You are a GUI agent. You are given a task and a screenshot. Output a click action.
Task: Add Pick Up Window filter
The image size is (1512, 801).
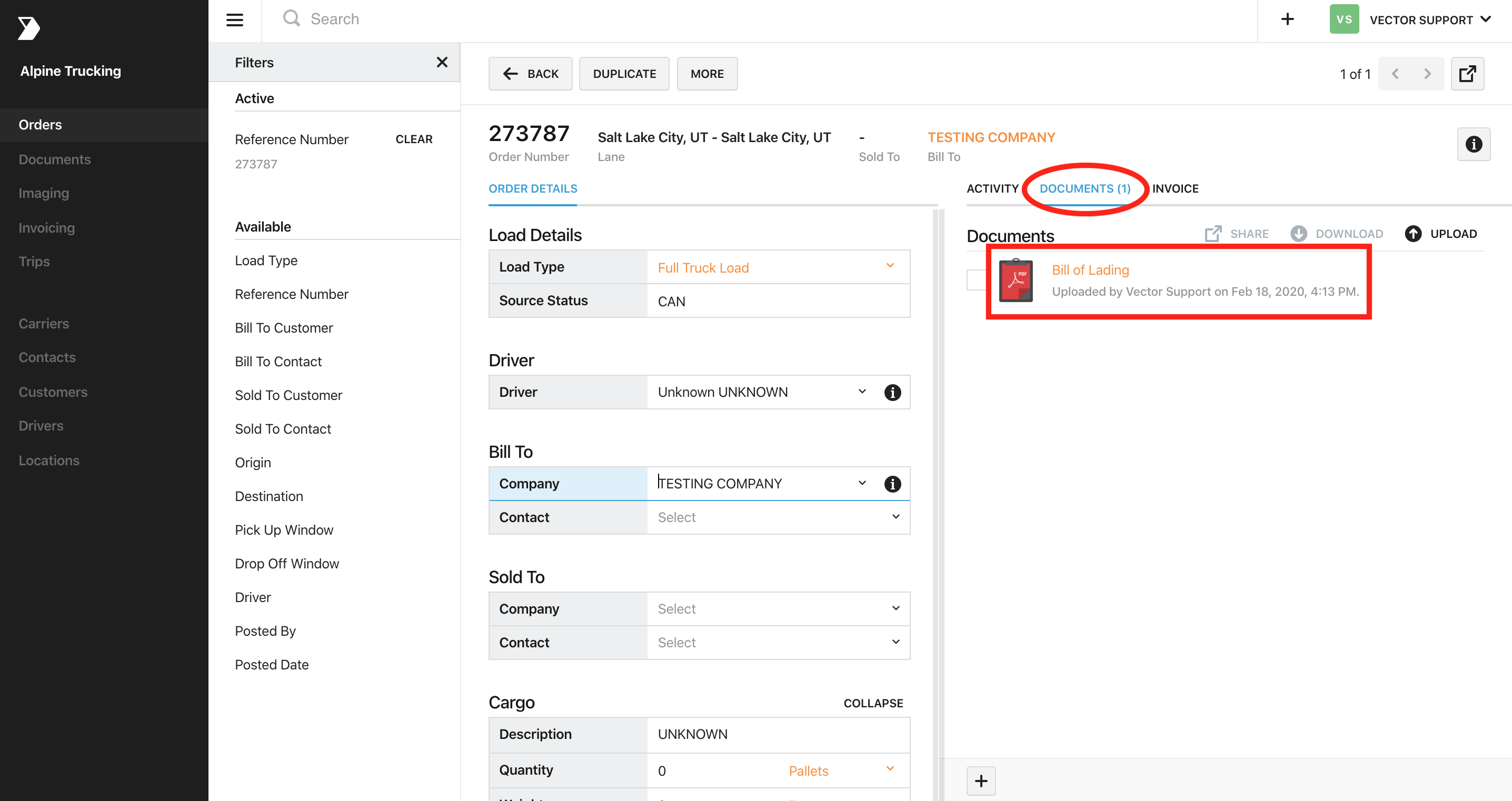[283, 530]
